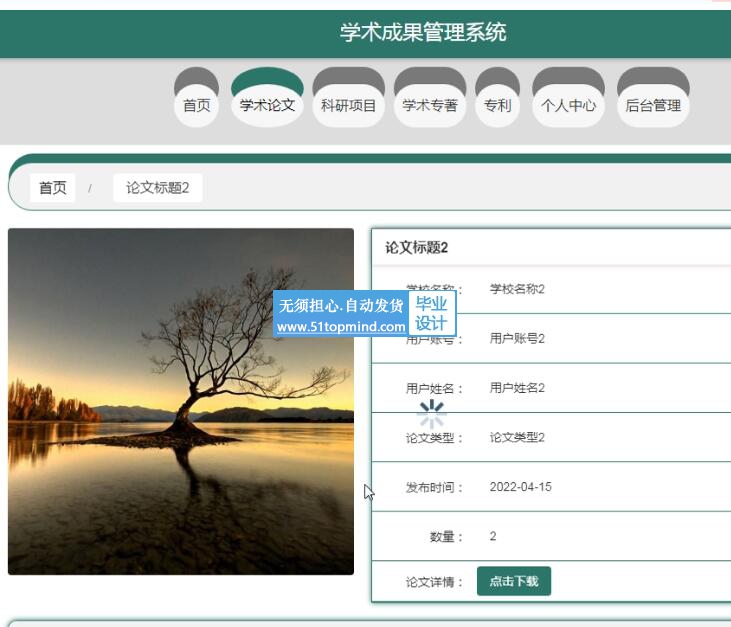Viewport: 731px width, 627px height.
Task: Select the 论文类型2 field value
Action: pyautogui.click(x=517, y=437)
